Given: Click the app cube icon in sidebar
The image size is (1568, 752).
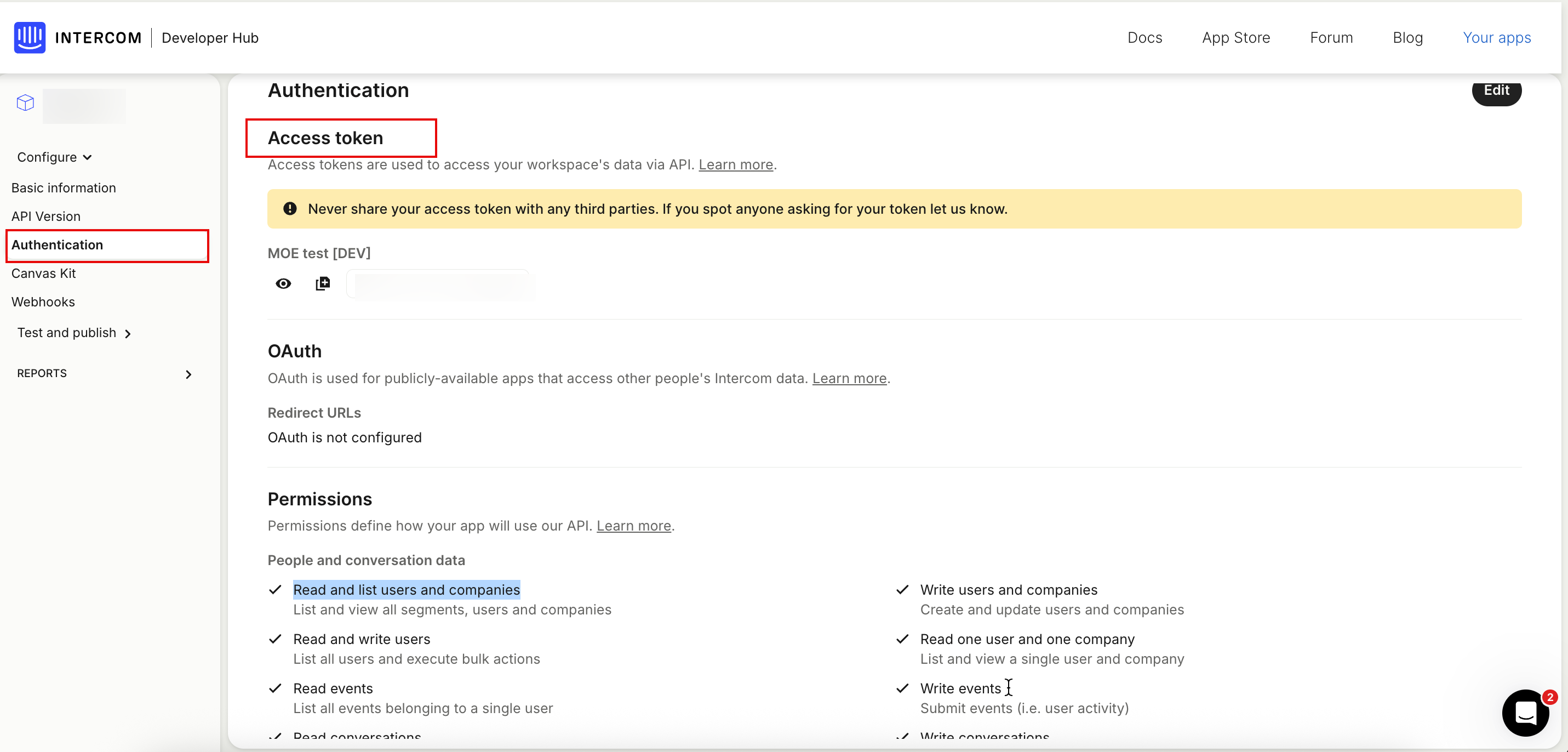Looking at the screenshot, I should click(x=26, y=102).
